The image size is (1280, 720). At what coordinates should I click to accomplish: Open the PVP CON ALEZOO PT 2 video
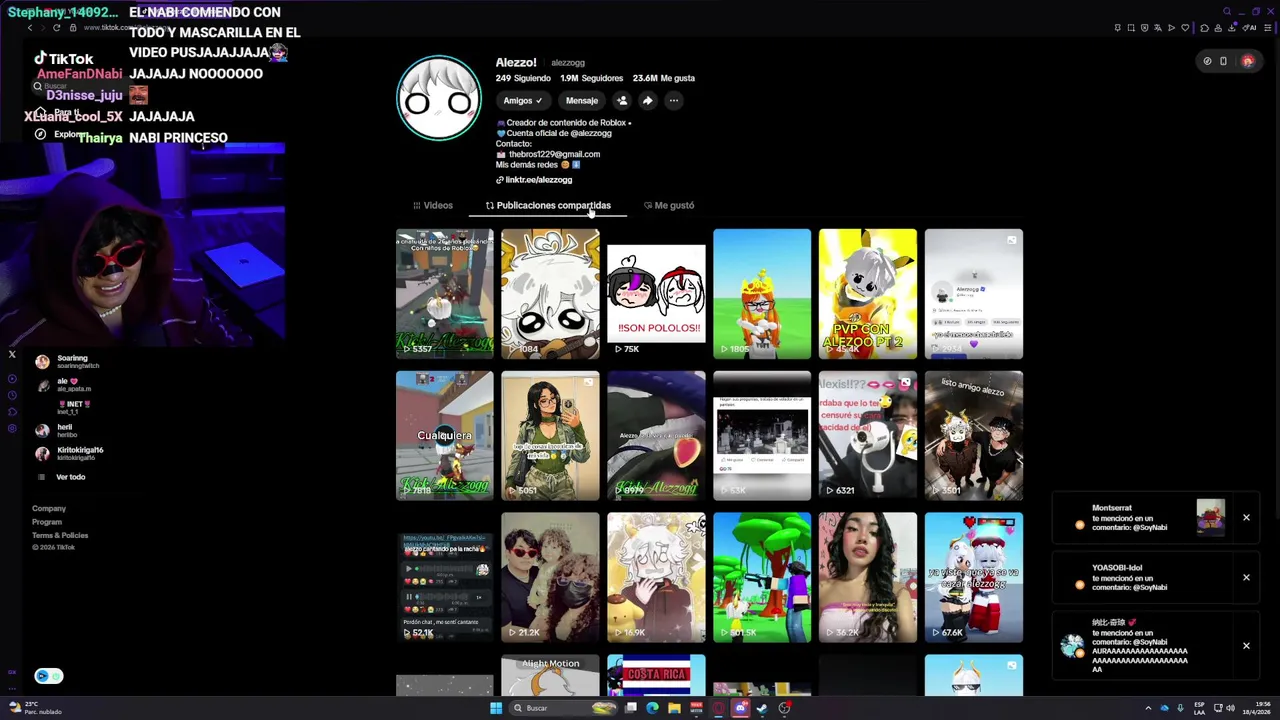tap(868, 294)
